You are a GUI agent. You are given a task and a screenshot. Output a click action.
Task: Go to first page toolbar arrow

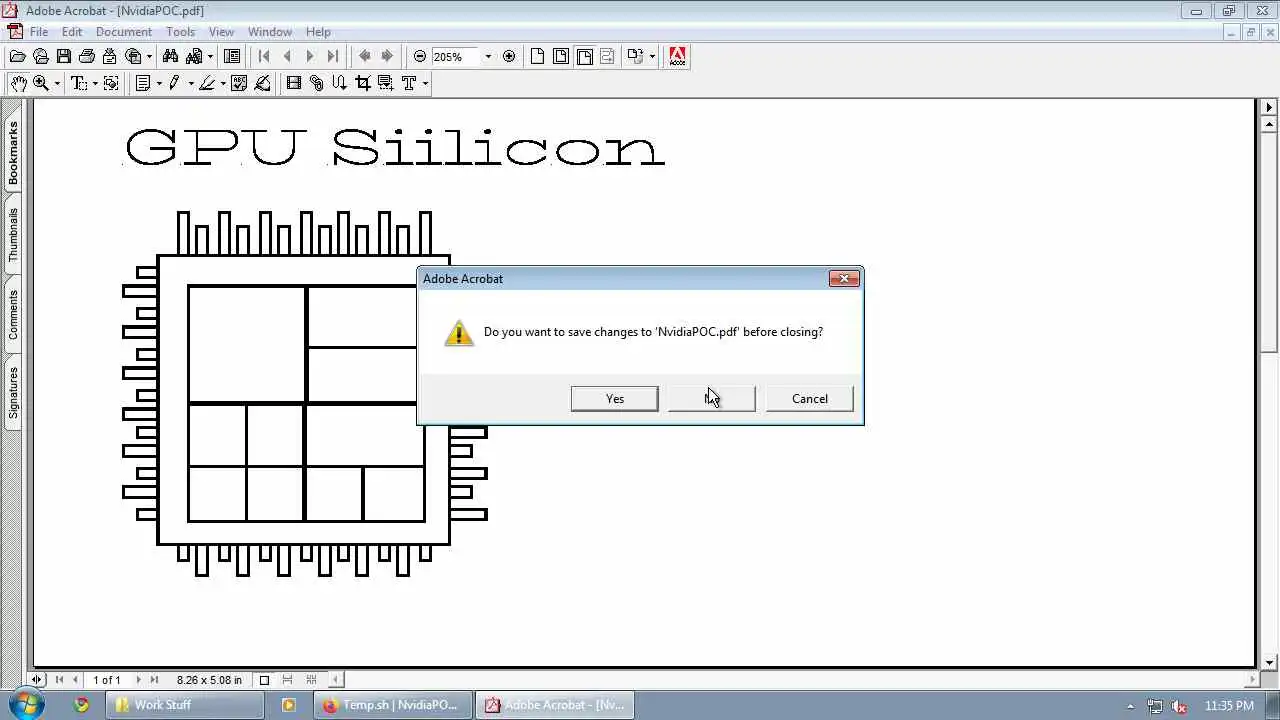point(264,57)
